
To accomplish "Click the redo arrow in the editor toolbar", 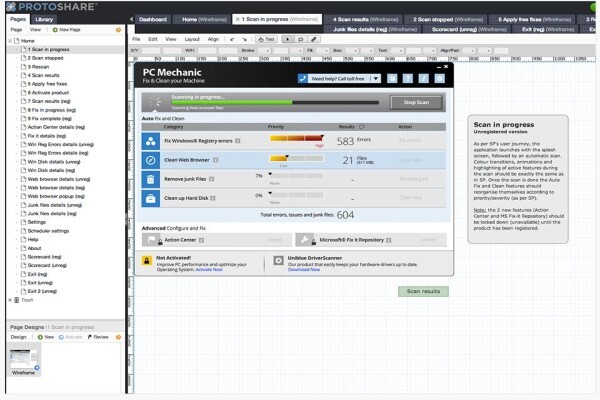I will [x=244, y=39].
